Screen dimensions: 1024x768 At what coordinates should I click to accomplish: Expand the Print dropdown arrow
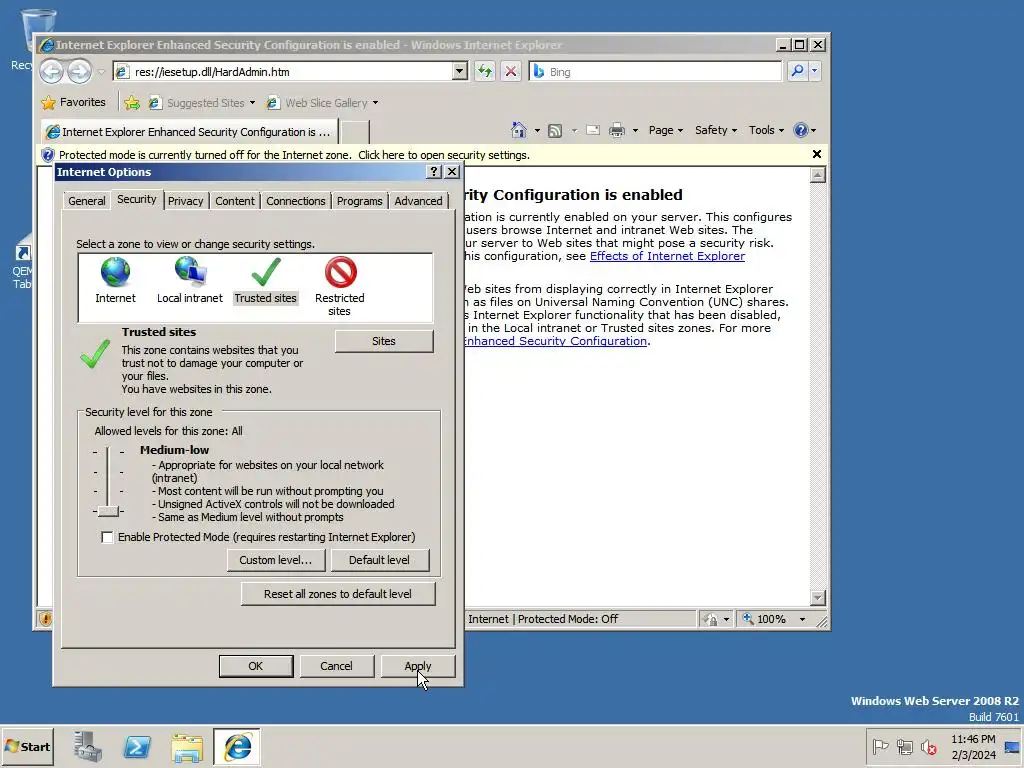click(635, 131)
